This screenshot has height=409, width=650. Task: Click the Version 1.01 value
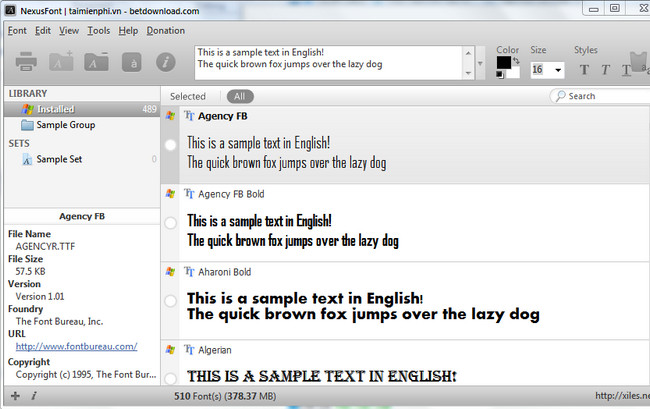pos(40,296)
